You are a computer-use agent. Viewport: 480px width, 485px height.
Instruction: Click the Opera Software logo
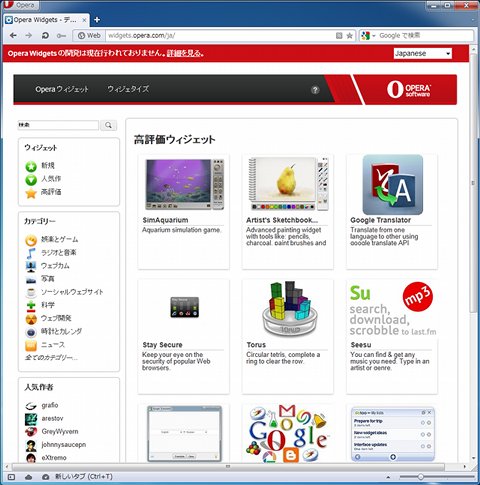click(x=409, y=89)
